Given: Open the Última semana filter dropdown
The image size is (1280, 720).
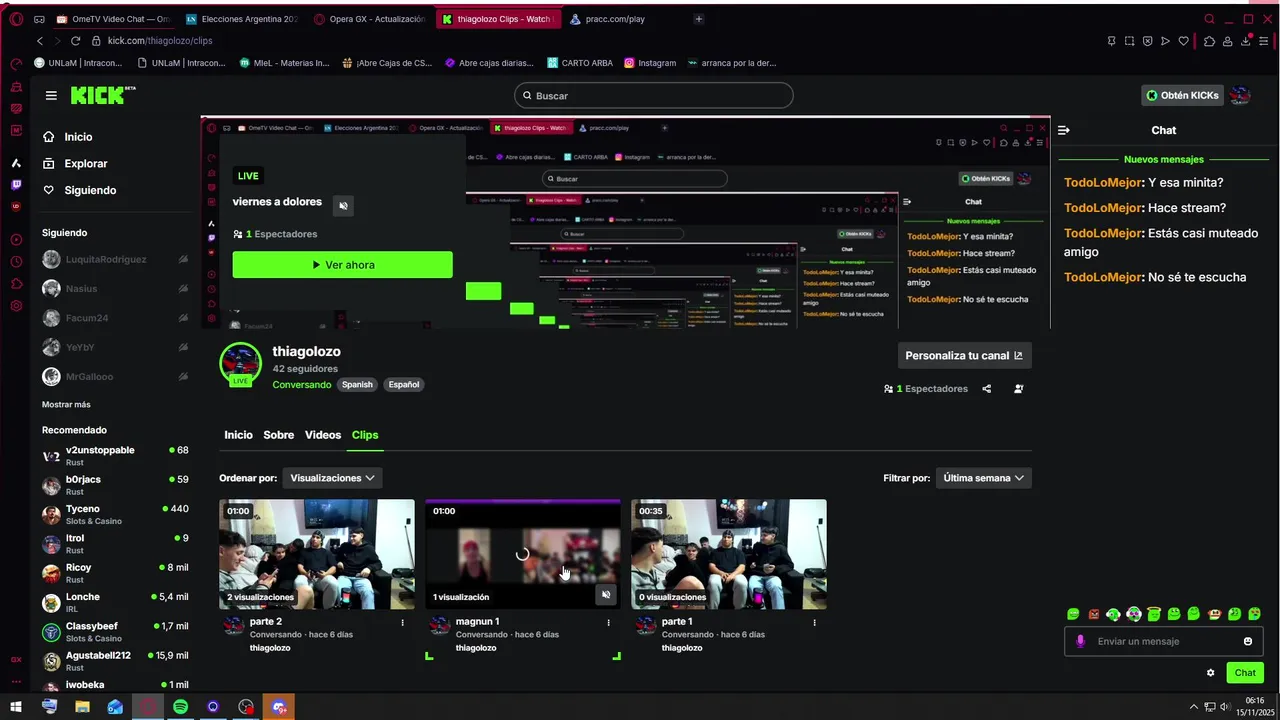Looking at the screenshot, I should [x=984, y=478].
